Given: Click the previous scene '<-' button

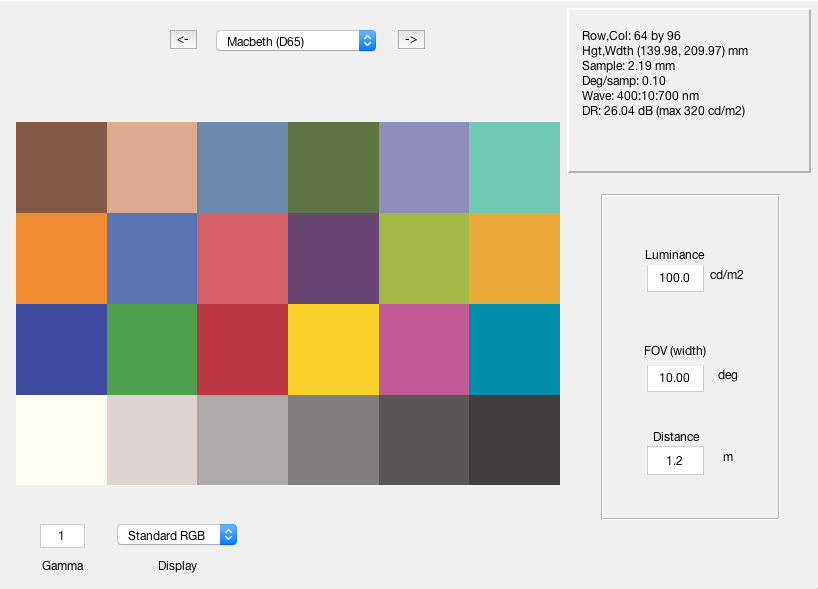Looking at the screenshot, I should click(183, 40).
